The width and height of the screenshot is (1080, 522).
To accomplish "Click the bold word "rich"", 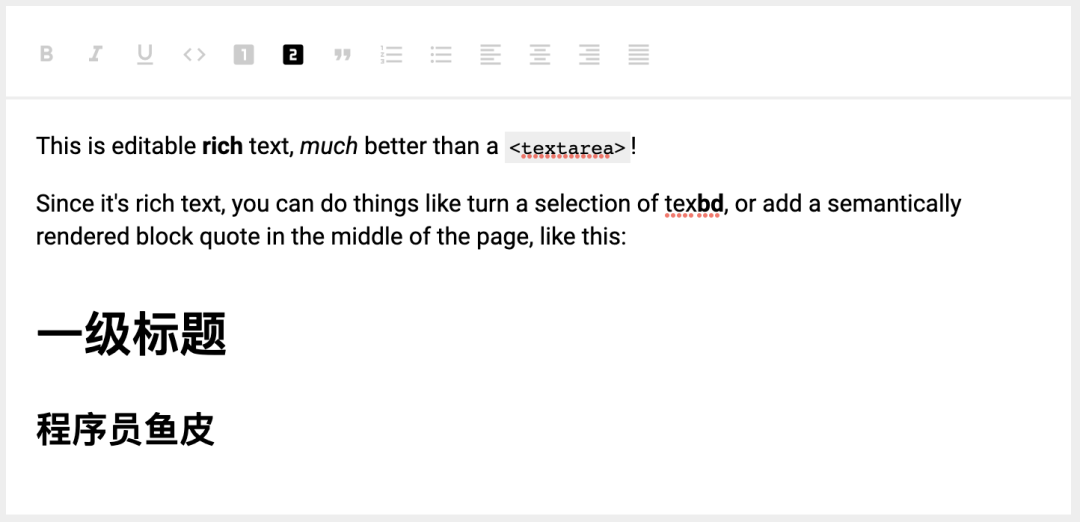I will [x=222, y=146].
